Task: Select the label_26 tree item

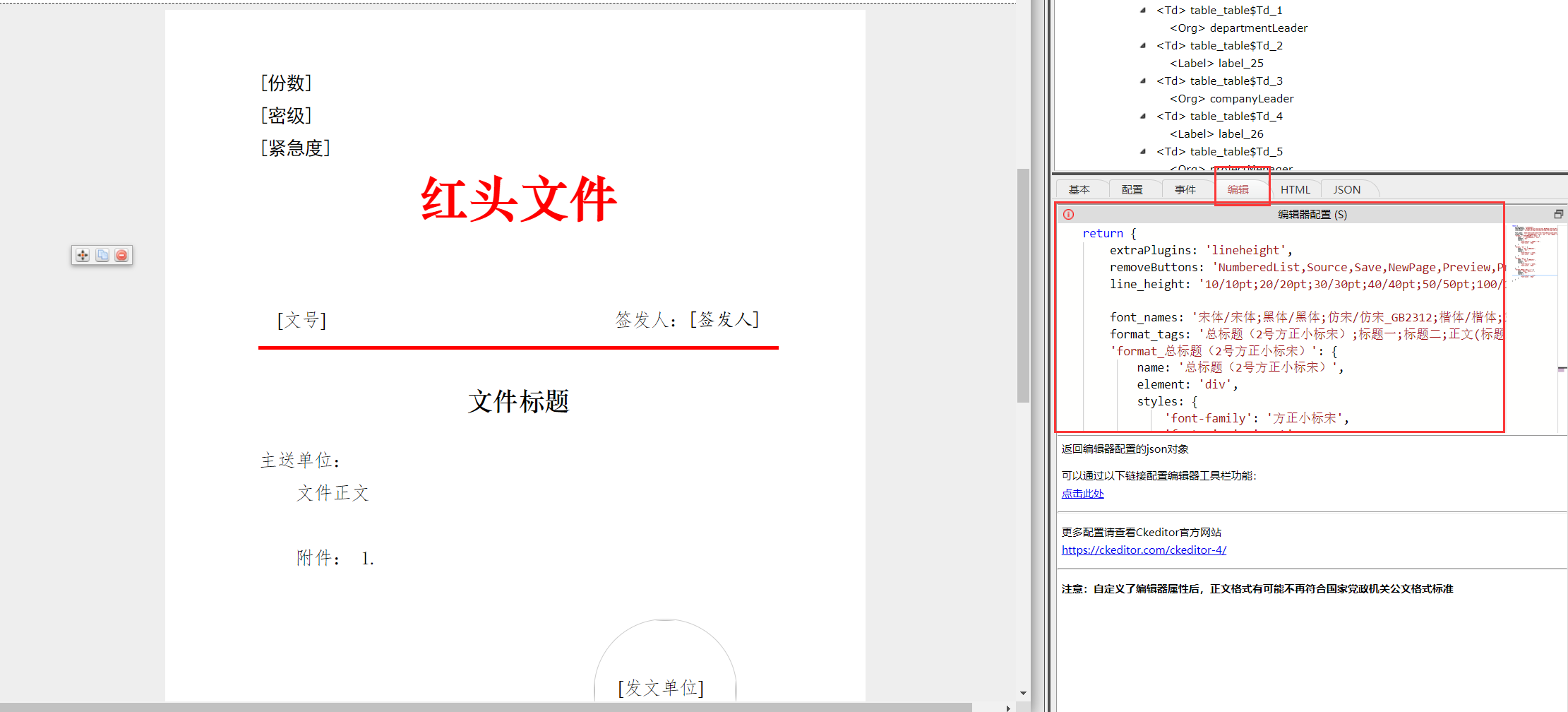Action: pos(1216,133)
